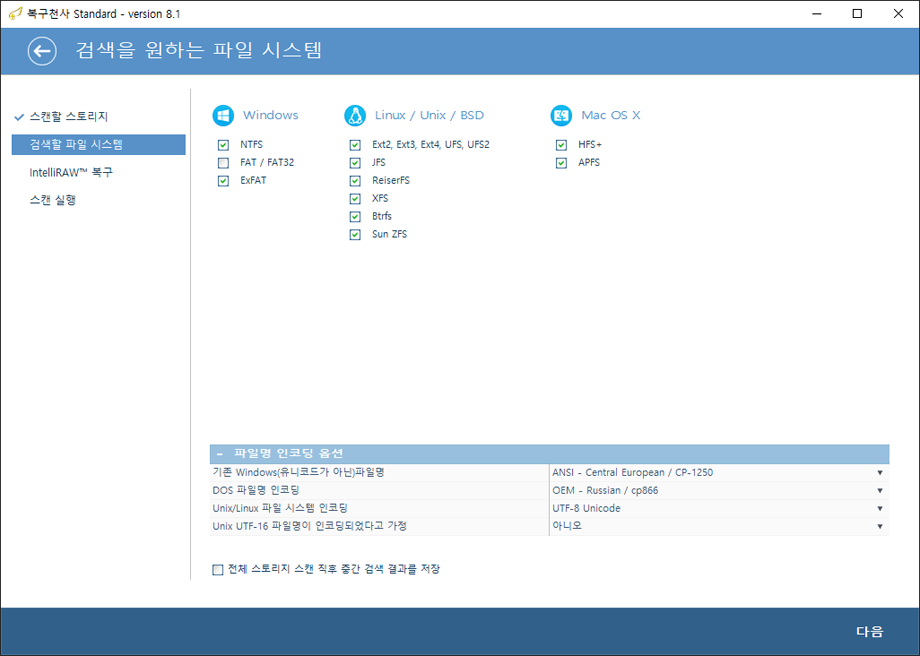Viewport: 920px width, 656px height.
Task: Uncheck the ExFAT checkbox
Action: click(x=223, y=181)
